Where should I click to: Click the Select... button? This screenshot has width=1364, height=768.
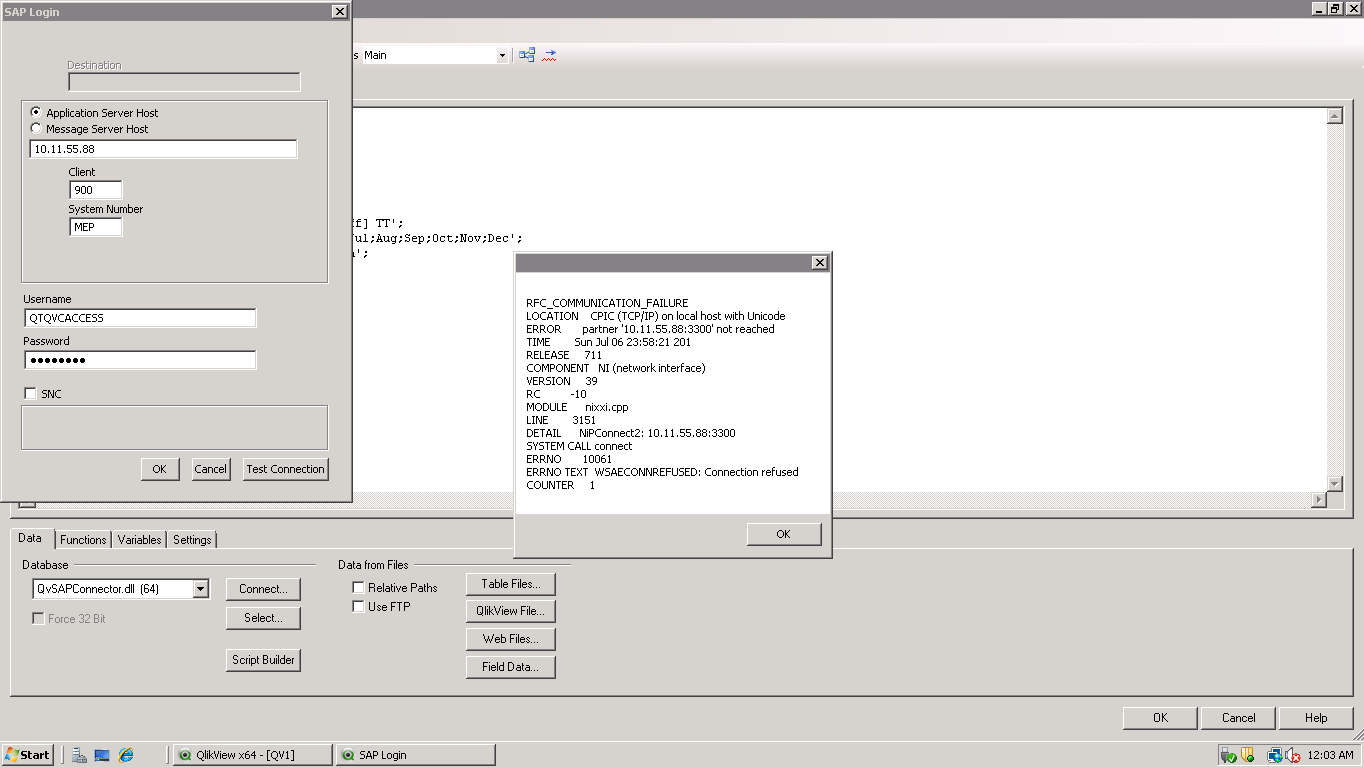pos(263,618)
